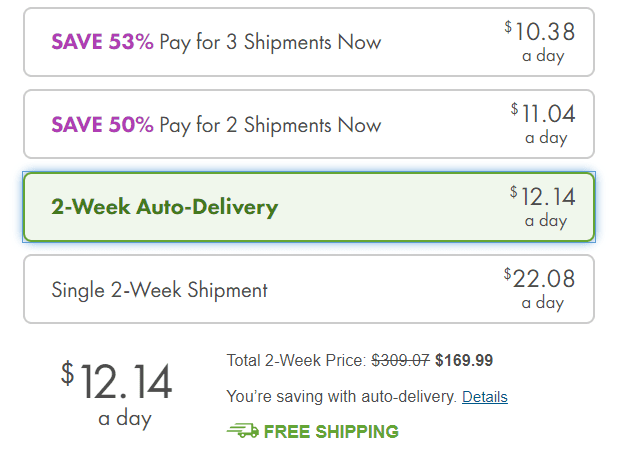Click the $10.38 a day price

pyautogui.click(x=540, y=42)
